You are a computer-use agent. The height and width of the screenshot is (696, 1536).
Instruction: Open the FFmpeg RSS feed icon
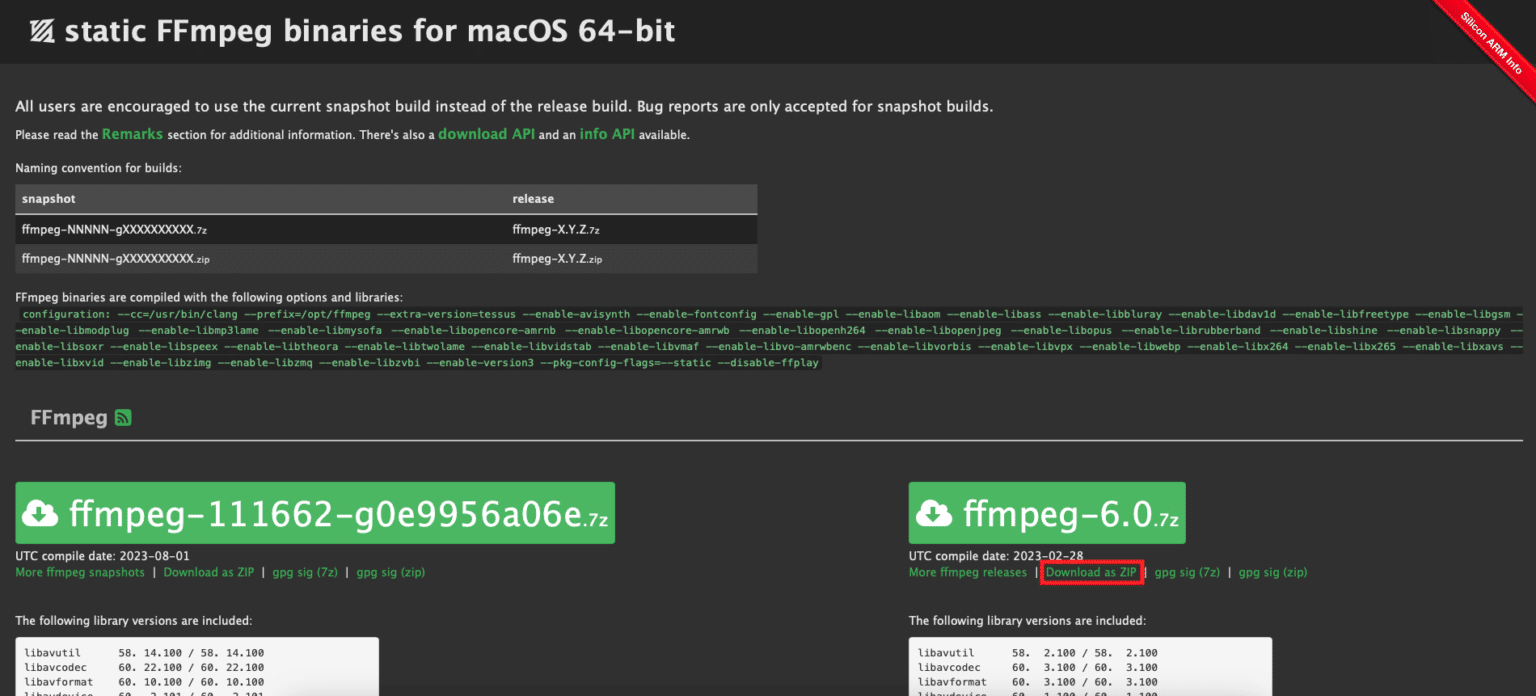(x=122, y=417)
